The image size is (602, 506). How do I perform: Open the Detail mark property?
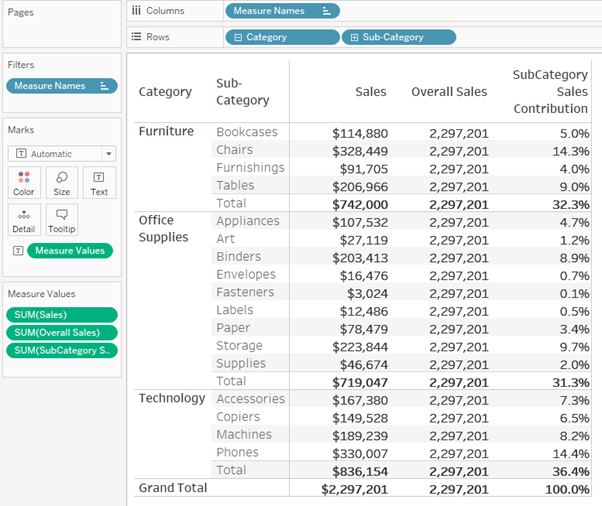click(x=24, y=219)
